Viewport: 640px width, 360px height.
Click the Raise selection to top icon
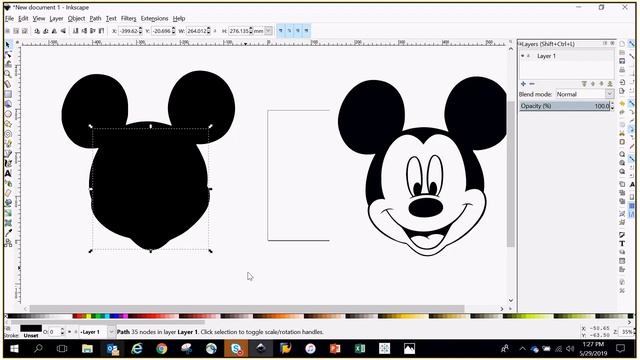pos(102,31)
